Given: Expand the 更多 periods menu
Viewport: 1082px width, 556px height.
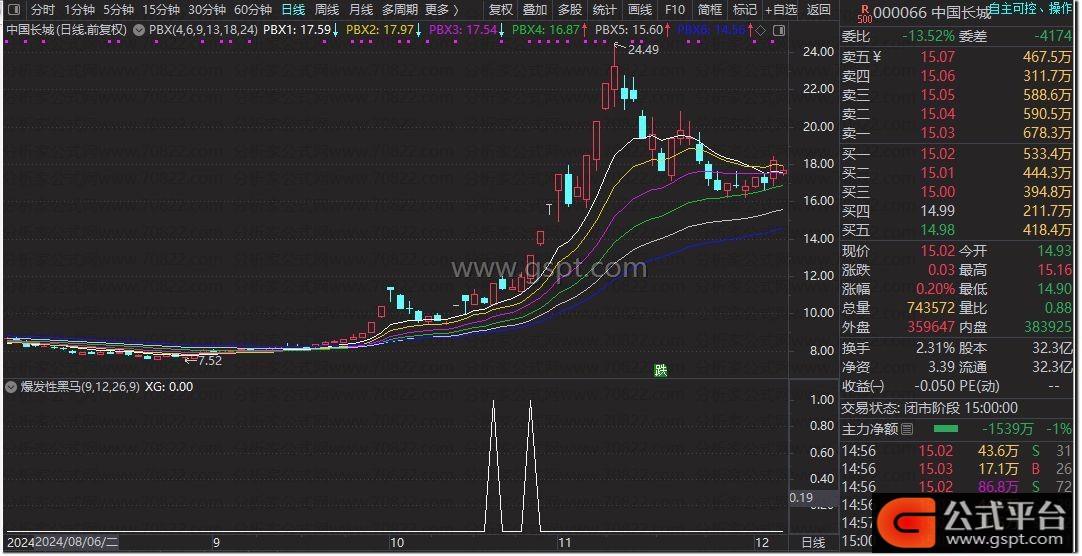Looking at the screenshot, I should (442, 10).
